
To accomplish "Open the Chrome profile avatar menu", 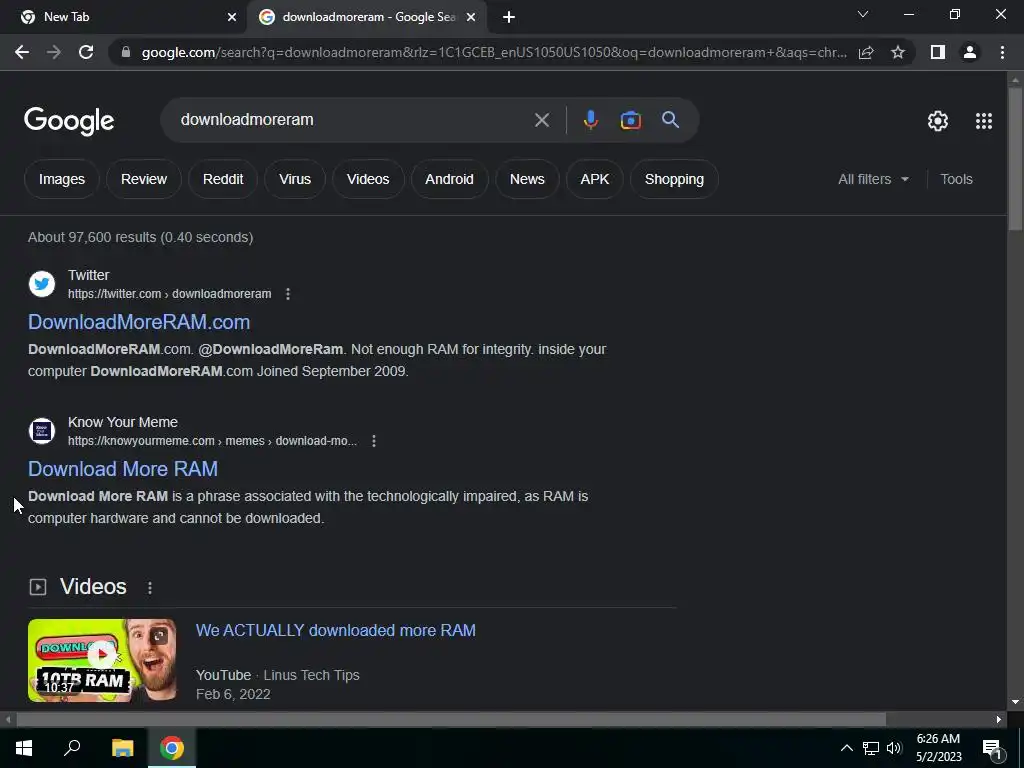I will [970, 52].
